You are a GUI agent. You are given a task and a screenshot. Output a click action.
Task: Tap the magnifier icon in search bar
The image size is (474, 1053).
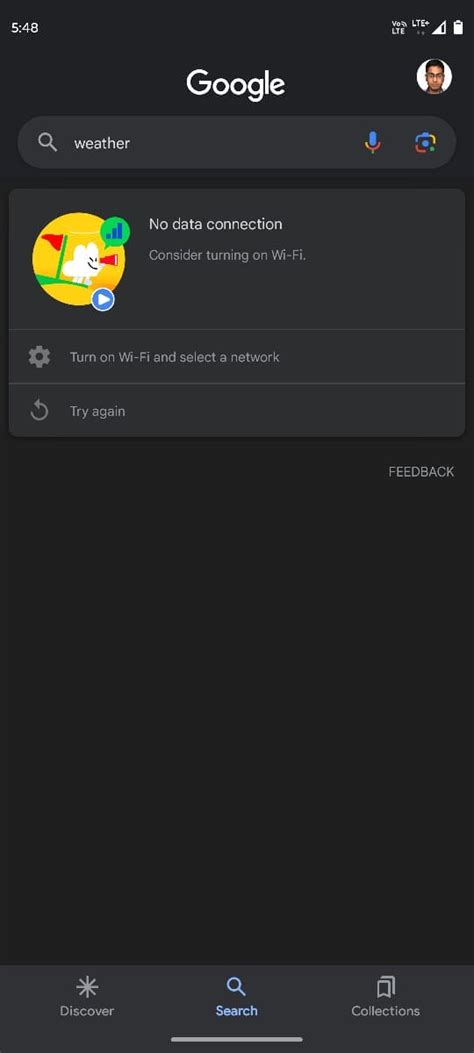click(x=48, y=142)
